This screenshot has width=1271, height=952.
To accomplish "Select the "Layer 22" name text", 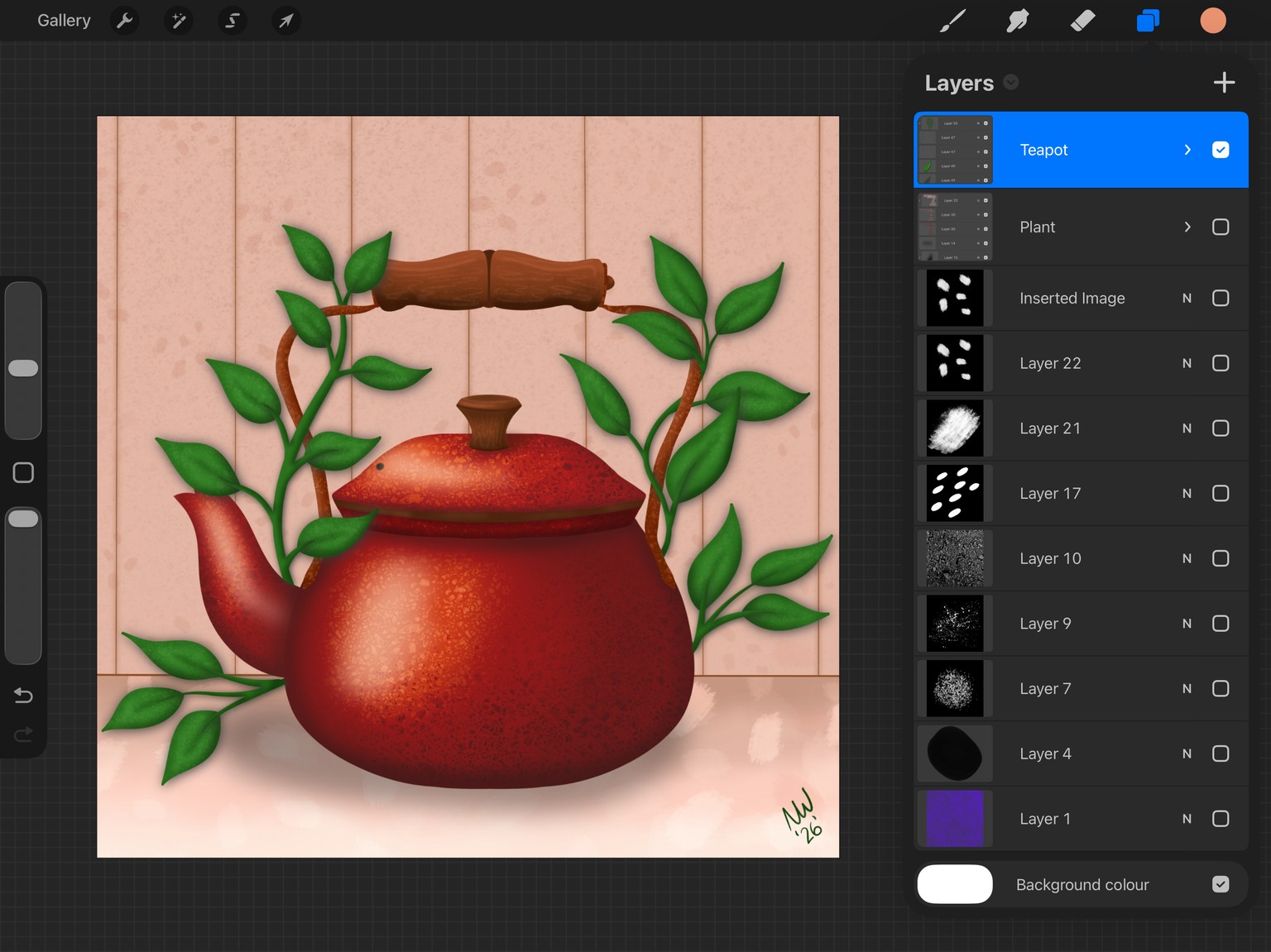I will click(1050, 363).
